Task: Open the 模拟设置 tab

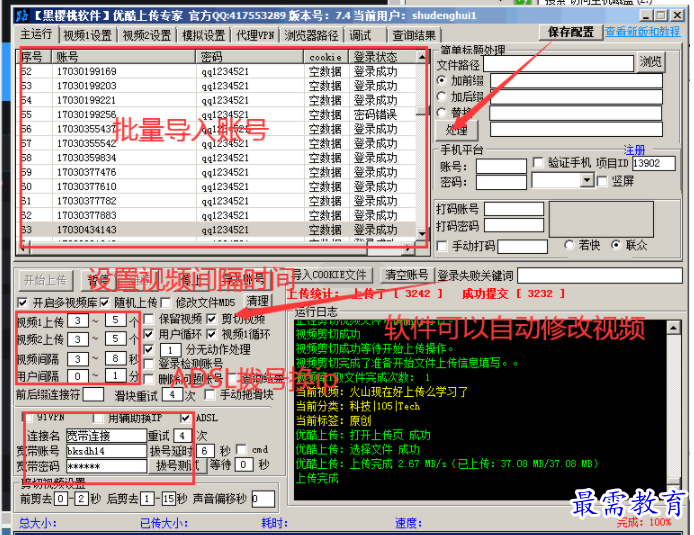Action: (204, 35)
